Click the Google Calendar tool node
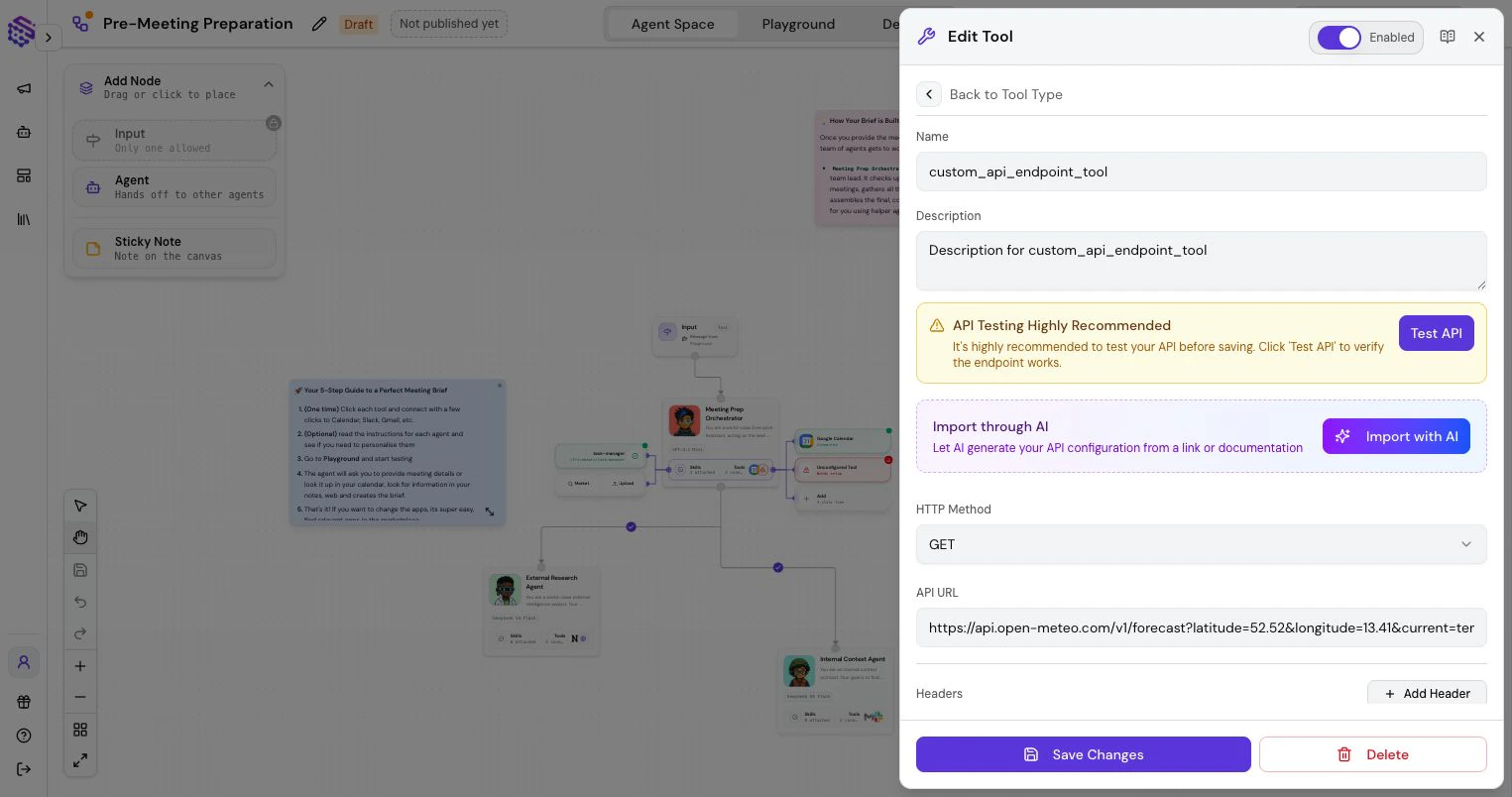1512x797 pixels. click(843, 441)
